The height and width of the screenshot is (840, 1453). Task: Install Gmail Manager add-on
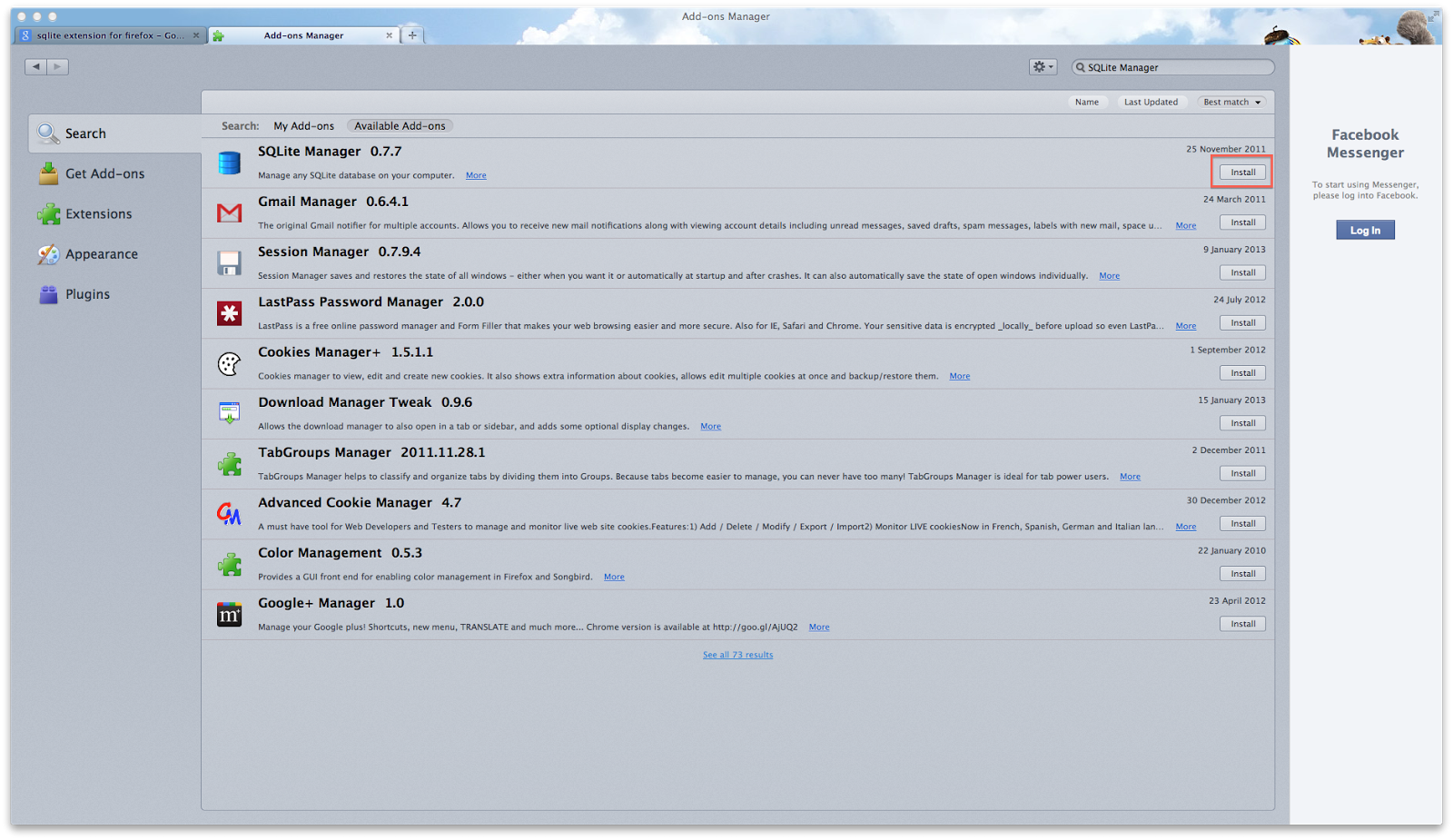tap(1242, 222)
